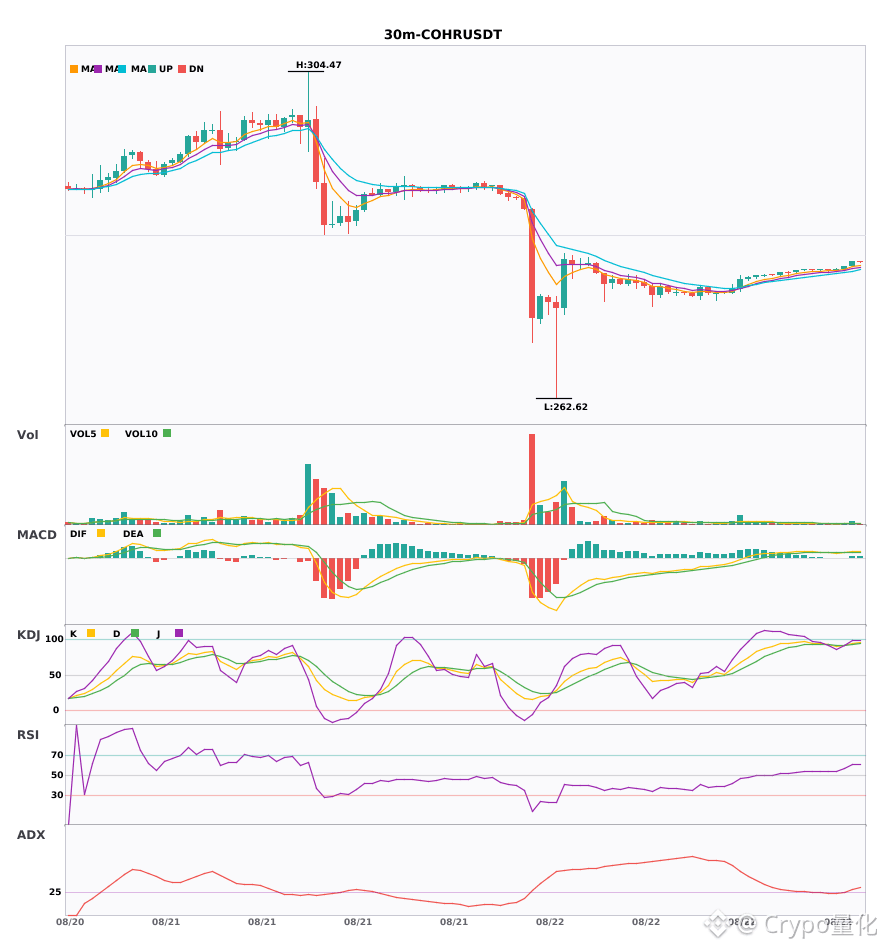Click the VOL5 legend text

83,434
